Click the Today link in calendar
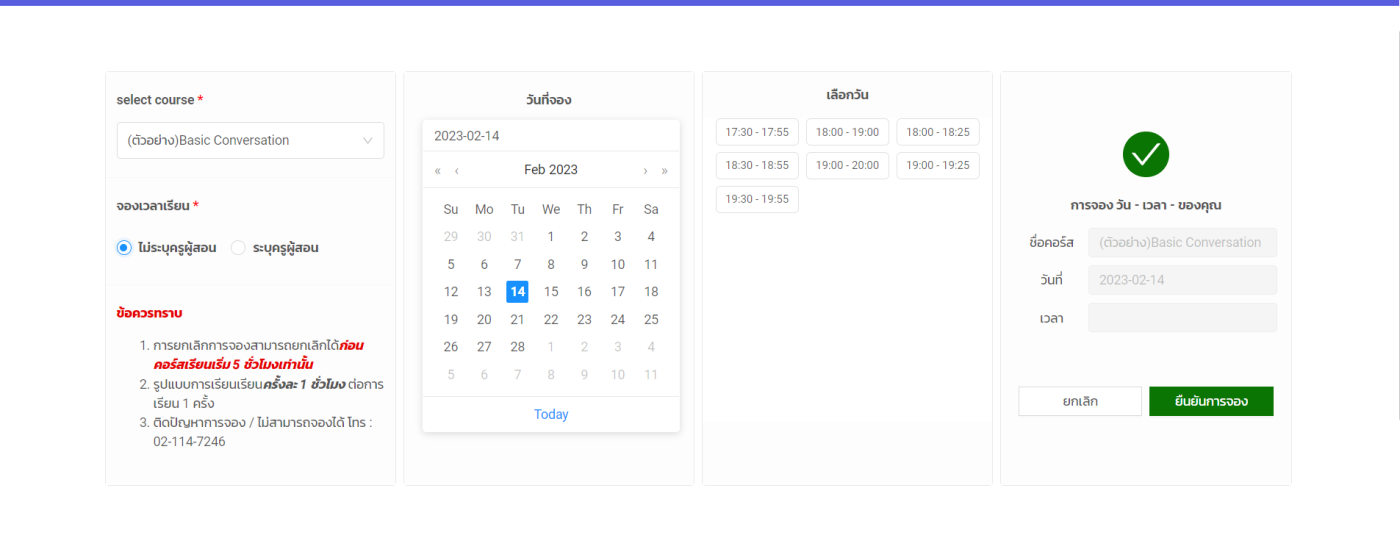 [x=551, y=414]
